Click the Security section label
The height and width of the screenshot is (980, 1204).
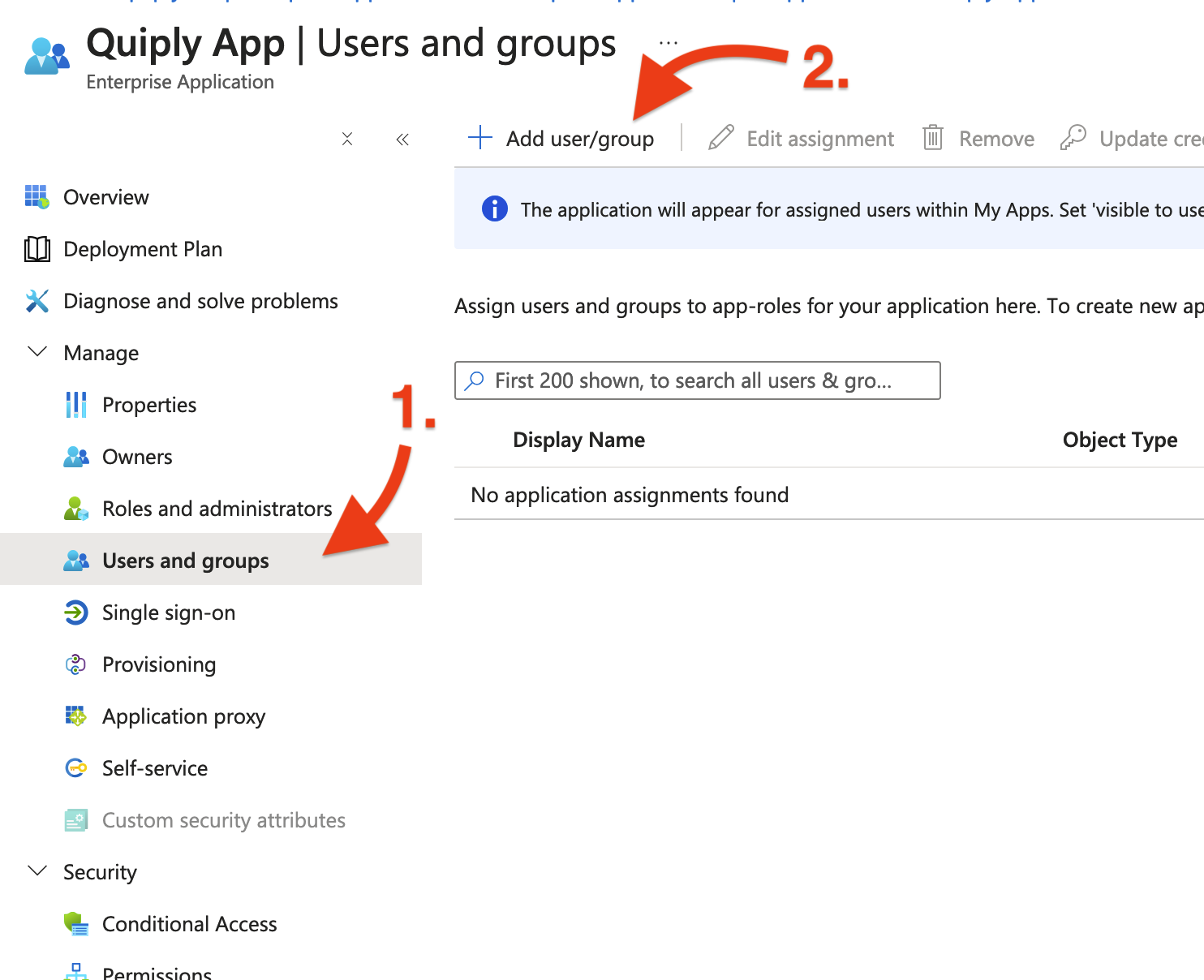pyautogui.click(x=100, y=872)
